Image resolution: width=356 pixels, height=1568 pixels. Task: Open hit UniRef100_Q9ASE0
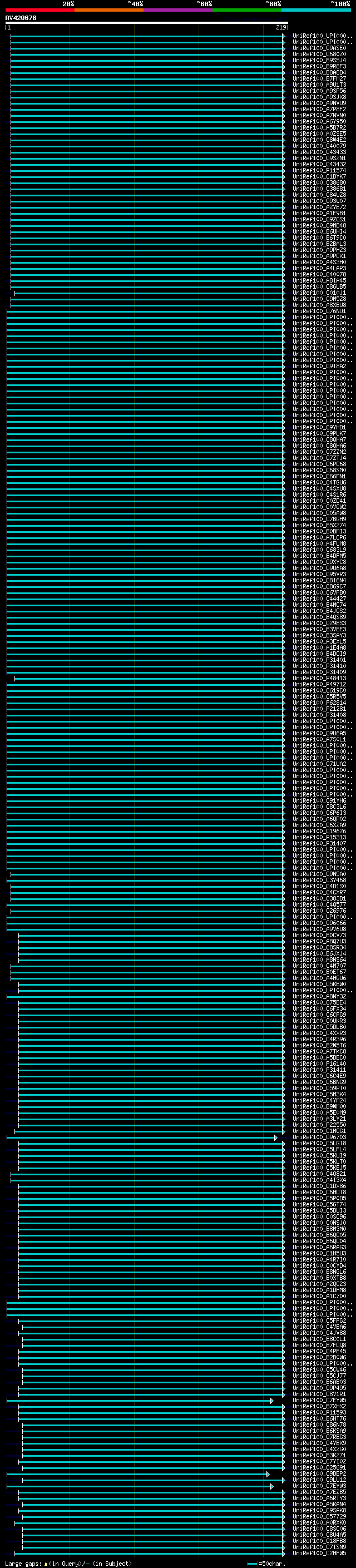click(x=319, y=48)
